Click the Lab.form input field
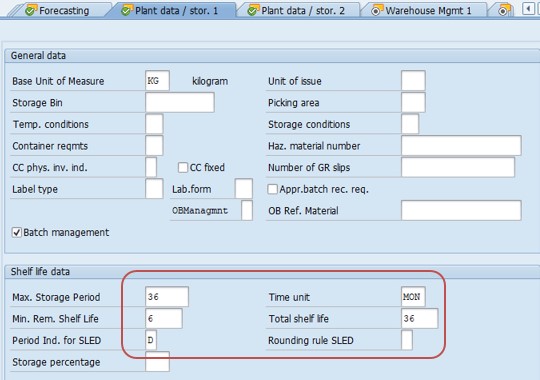 click(243, 189)
